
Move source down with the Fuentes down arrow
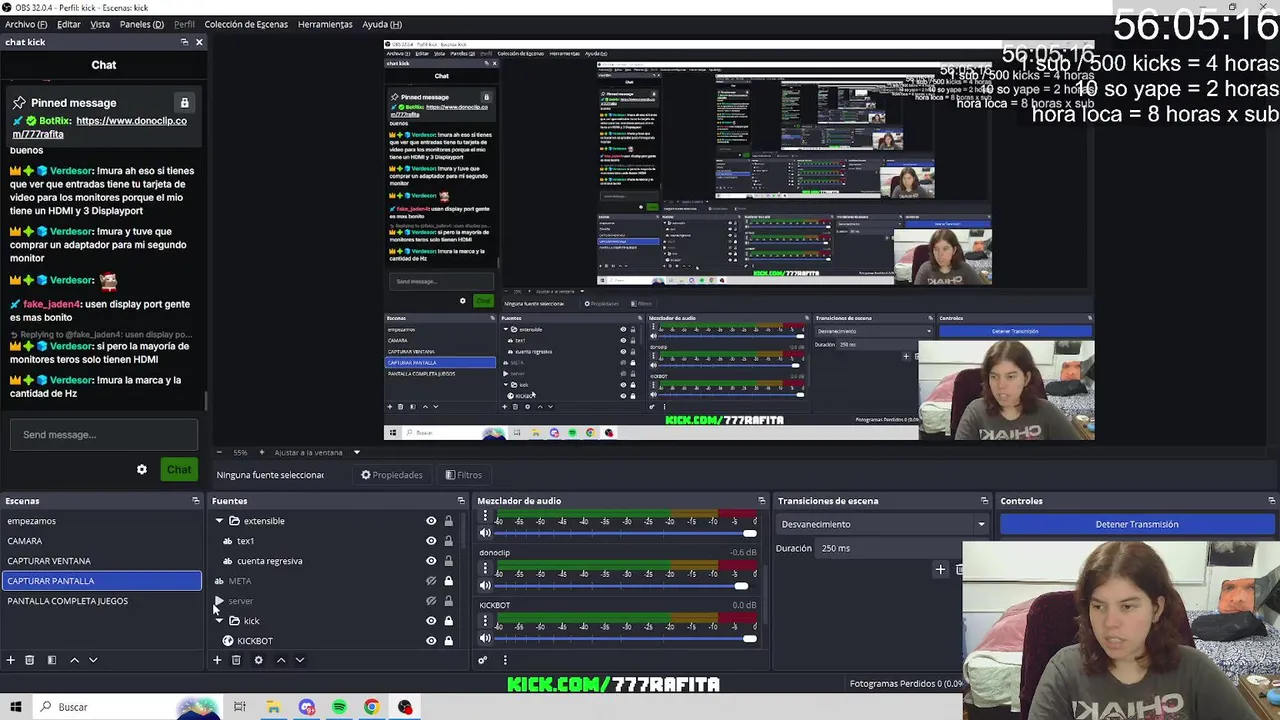[x=299, y=660]
